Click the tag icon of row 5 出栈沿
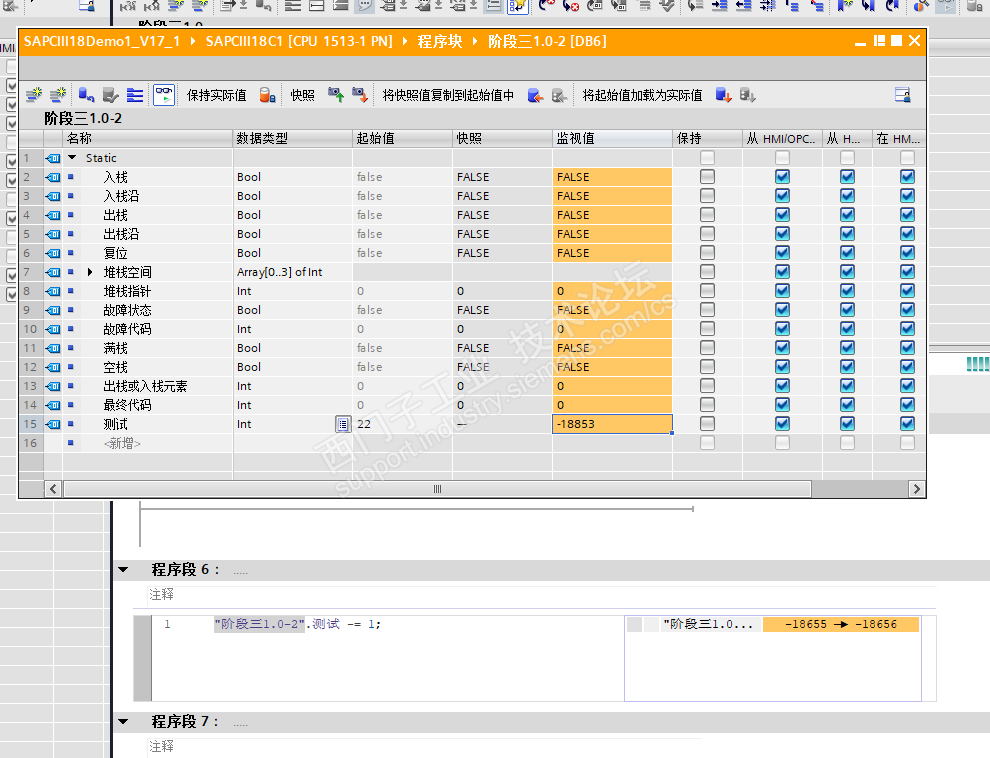Image resolution: width=990 pixels, height=758 pixels. point(53,234)
